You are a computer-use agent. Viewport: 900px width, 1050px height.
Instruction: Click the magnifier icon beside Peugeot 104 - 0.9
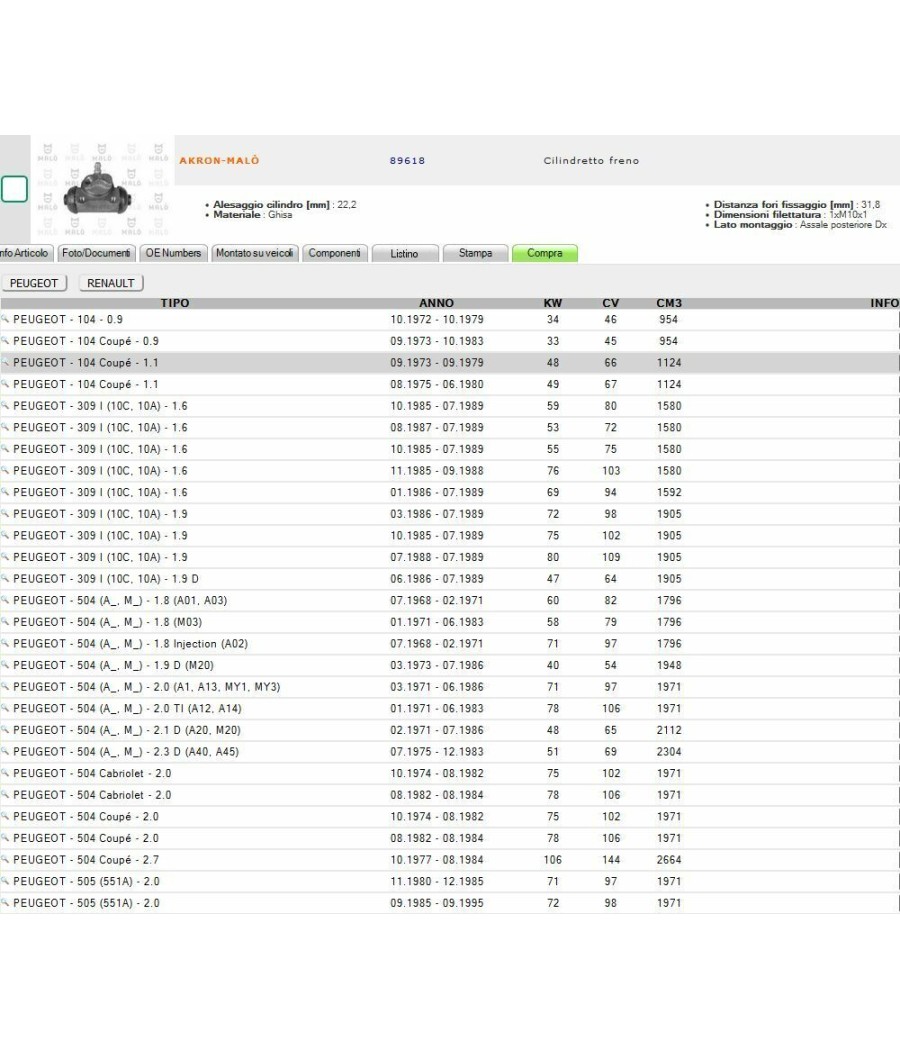[x=5, y=319]
